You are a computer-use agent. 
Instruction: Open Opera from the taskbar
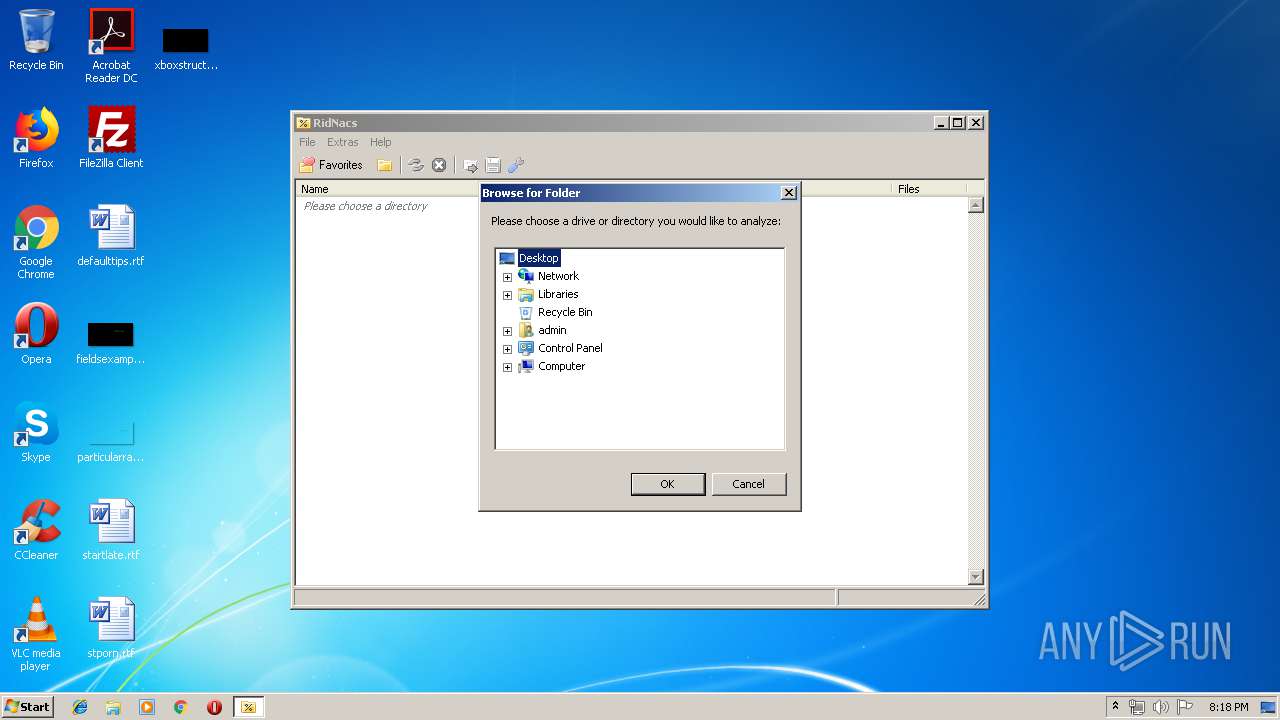[x=214, y=707]
